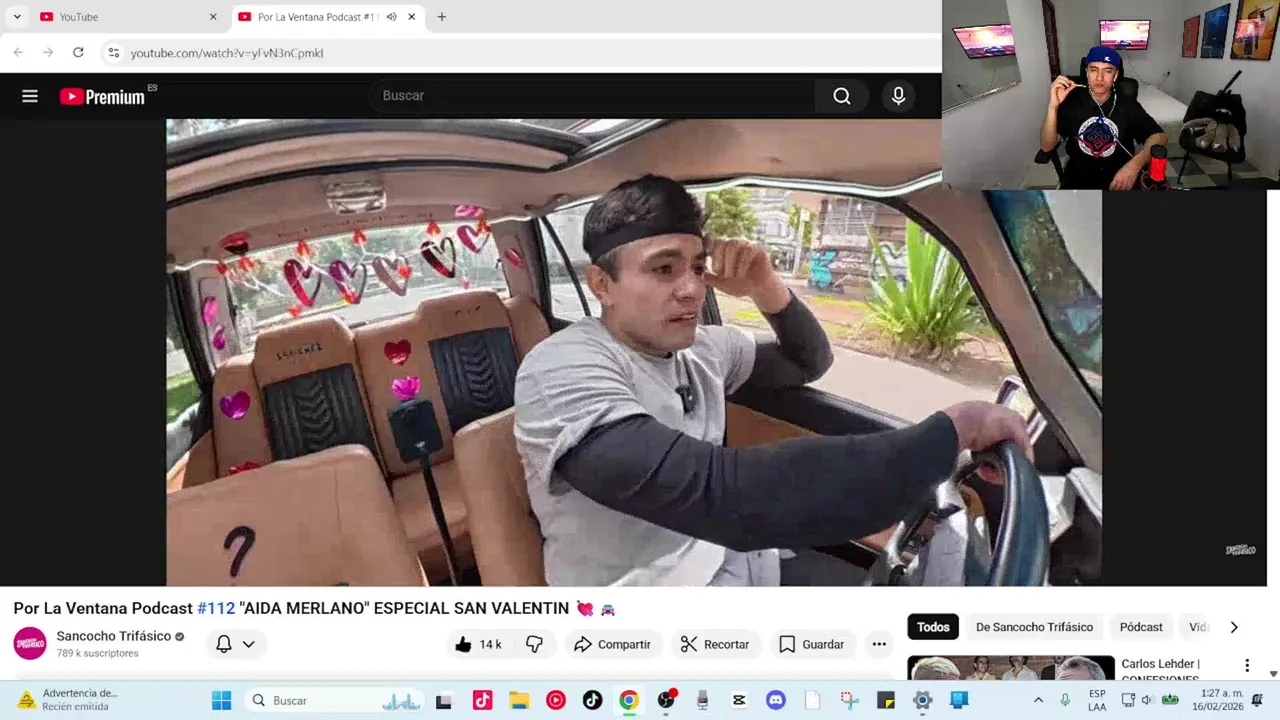Open the microphone app in taskbar
The height and width of the screenshot is (720, 1280).
point(703,701)
